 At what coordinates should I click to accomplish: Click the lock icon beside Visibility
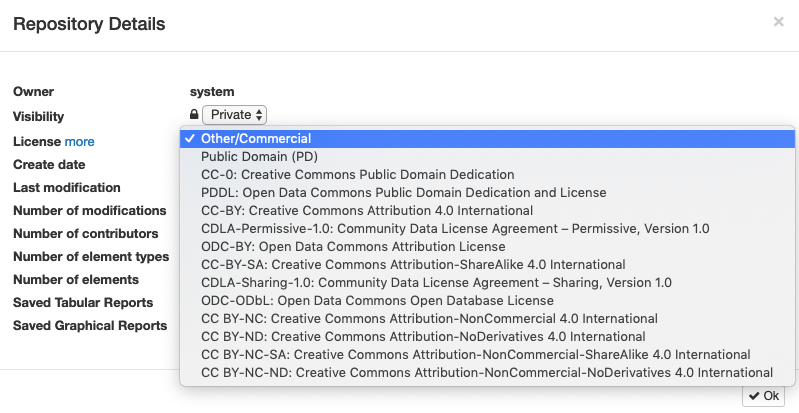click(x=194, y=114)
